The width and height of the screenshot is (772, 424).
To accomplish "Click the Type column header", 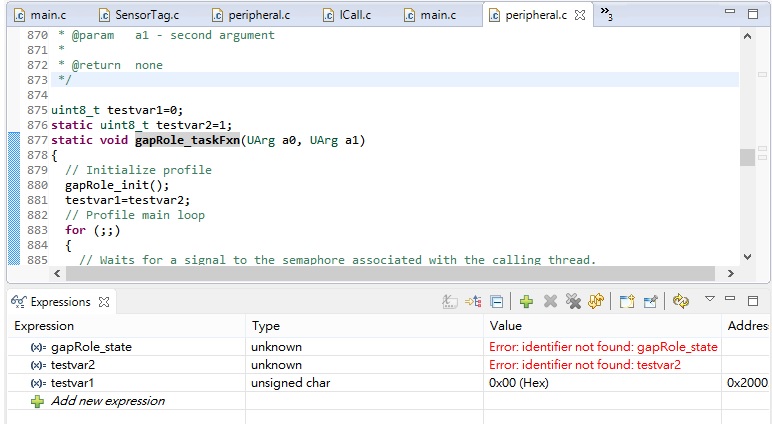I will 266,326.
